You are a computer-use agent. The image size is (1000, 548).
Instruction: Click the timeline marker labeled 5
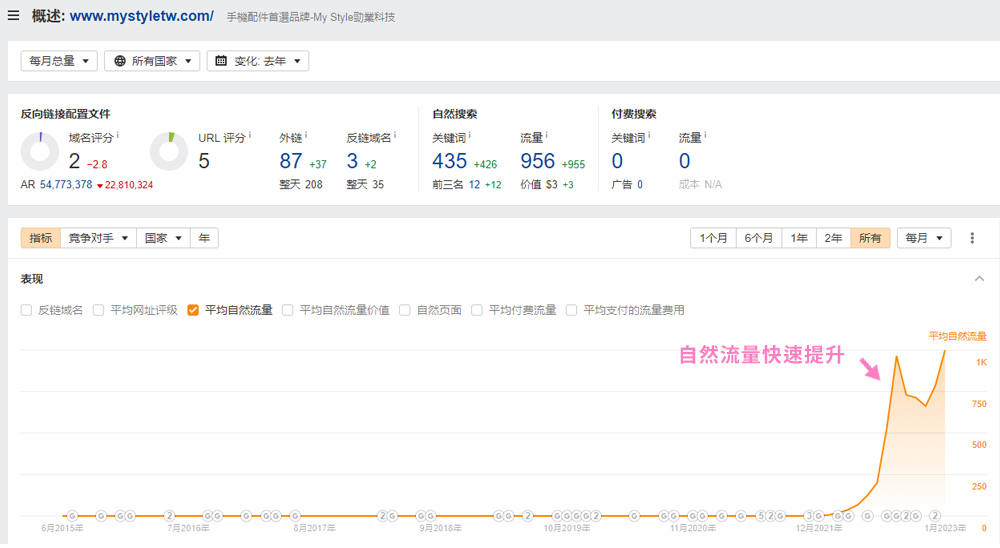point(760,515)
